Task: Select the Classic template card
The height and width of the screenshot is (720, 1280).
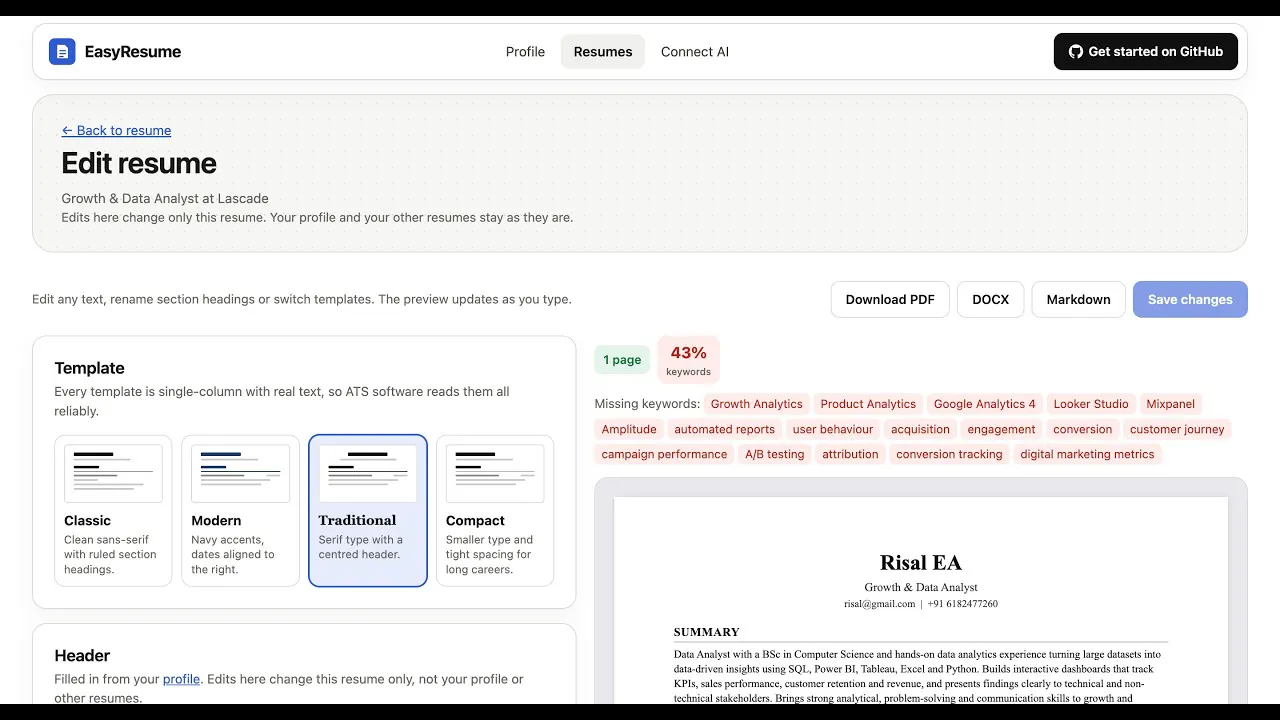Action: coord(113,510)
